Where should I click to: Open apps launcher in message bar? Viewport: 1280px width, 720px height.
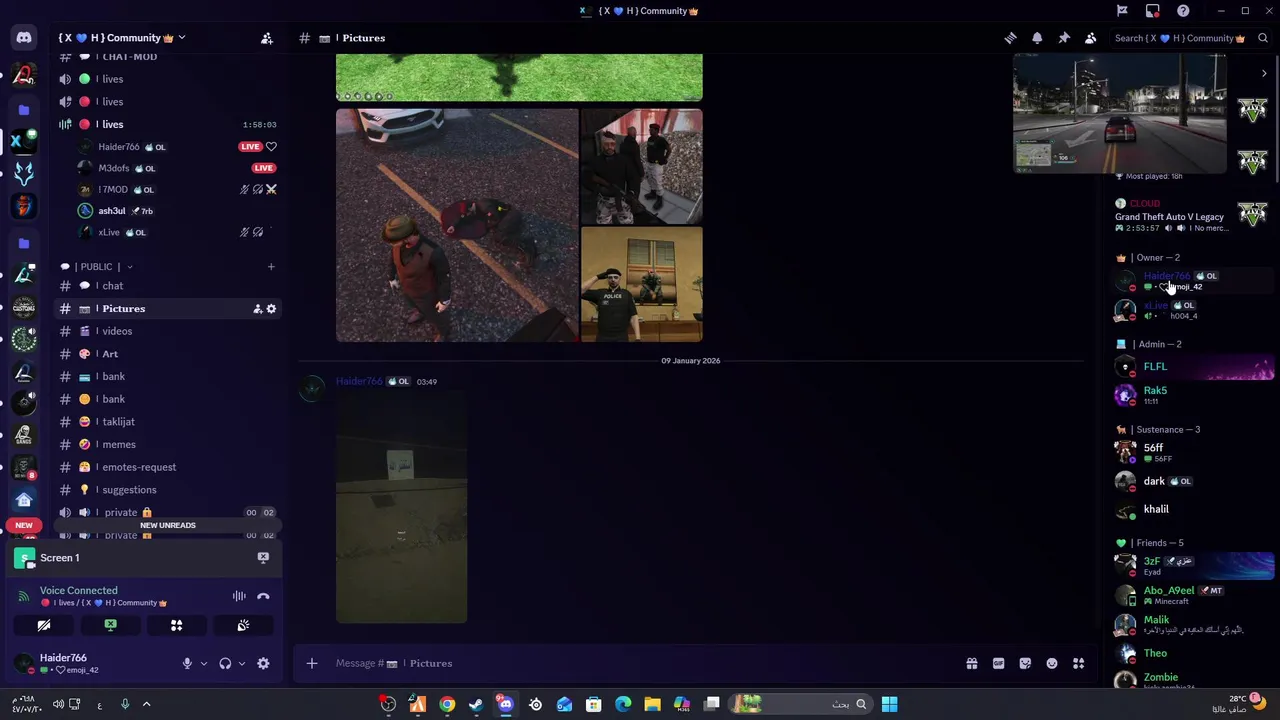pyautogui.click(x=1079, y=663)
